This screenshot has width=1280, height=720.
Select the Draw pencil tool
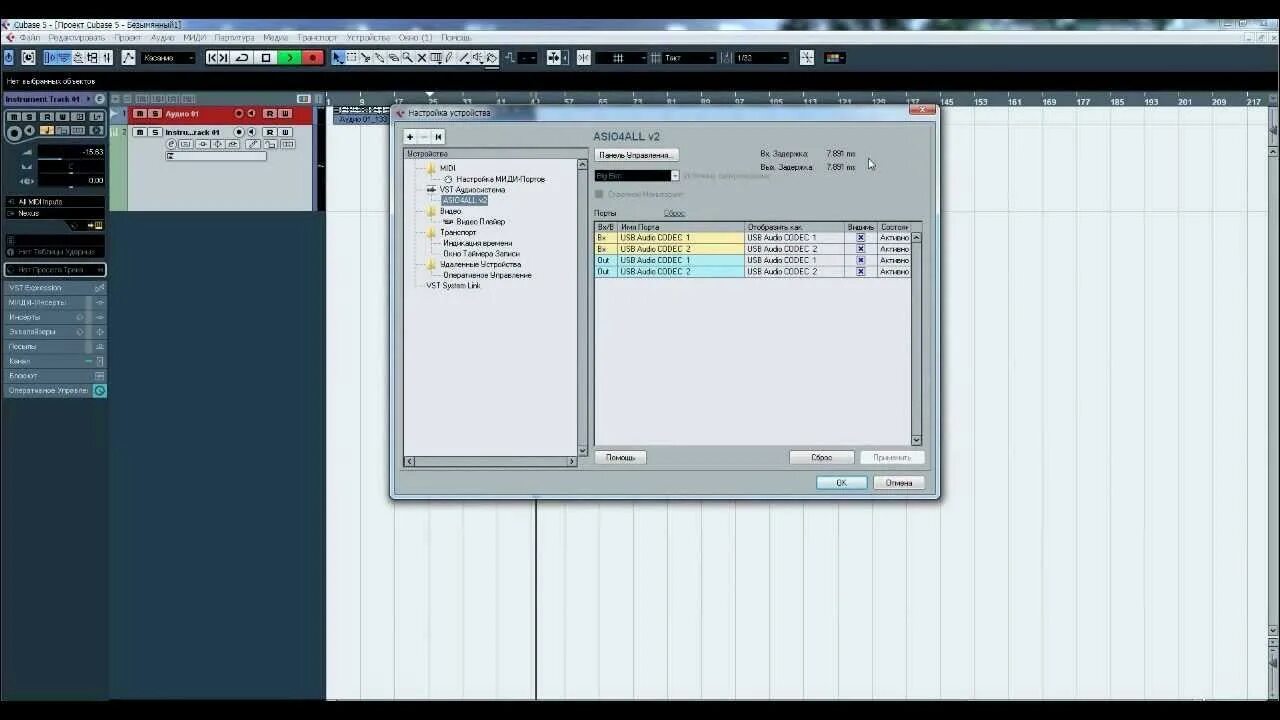pos(449,58)
